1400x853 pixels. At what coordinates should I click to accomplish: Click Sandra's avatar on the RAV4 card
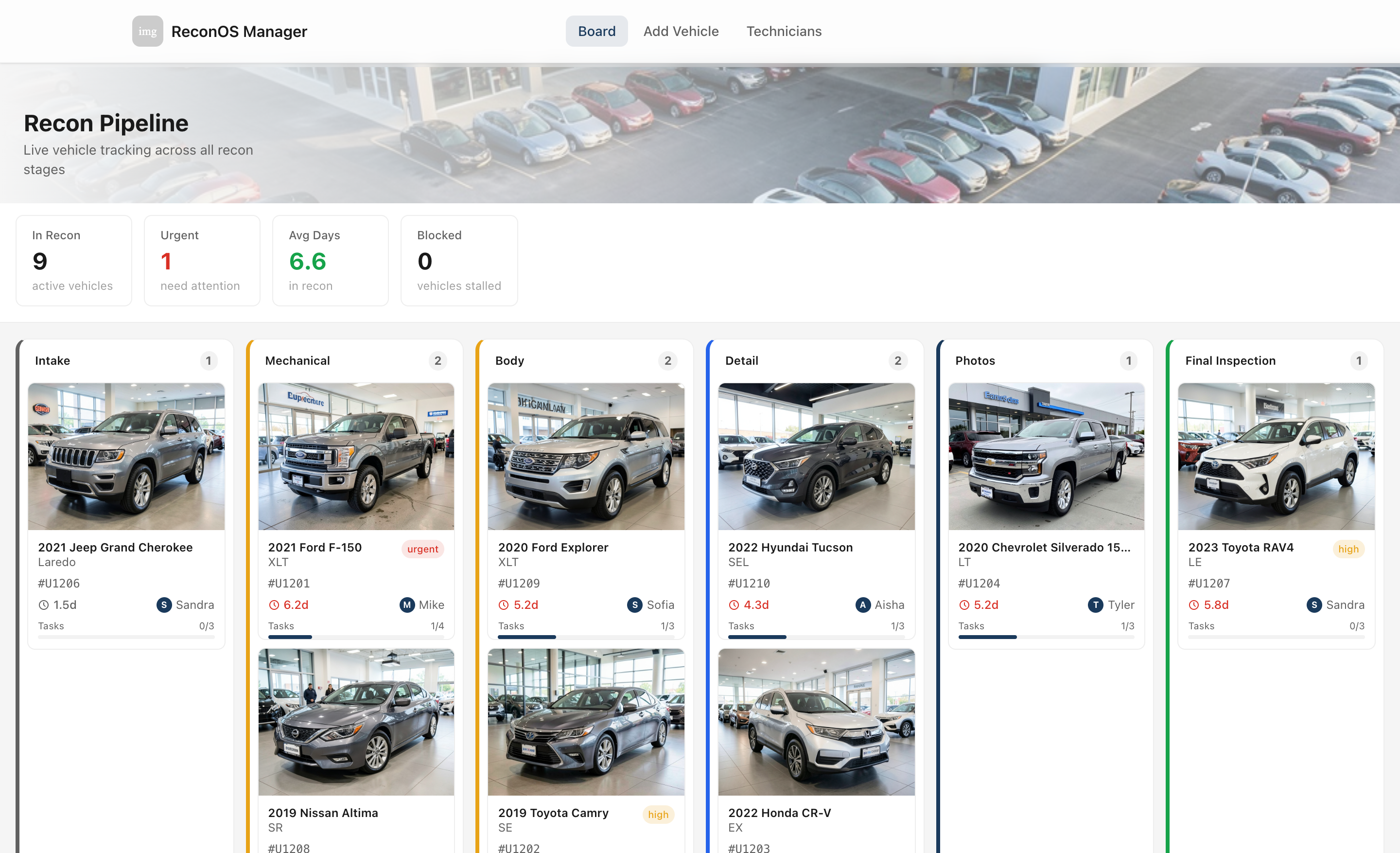(1314, 605)
